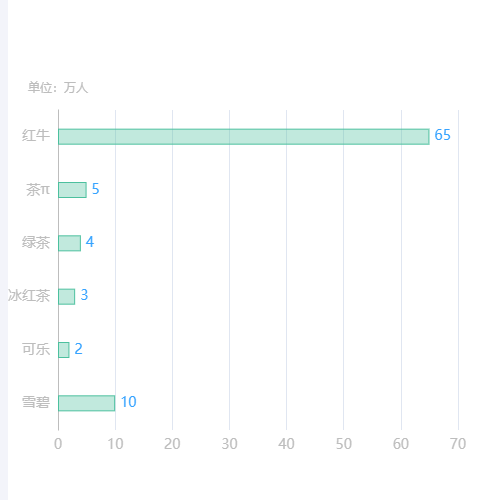
Task: Click the x-axis tick label 70
Action: click(x=458, y=444)
